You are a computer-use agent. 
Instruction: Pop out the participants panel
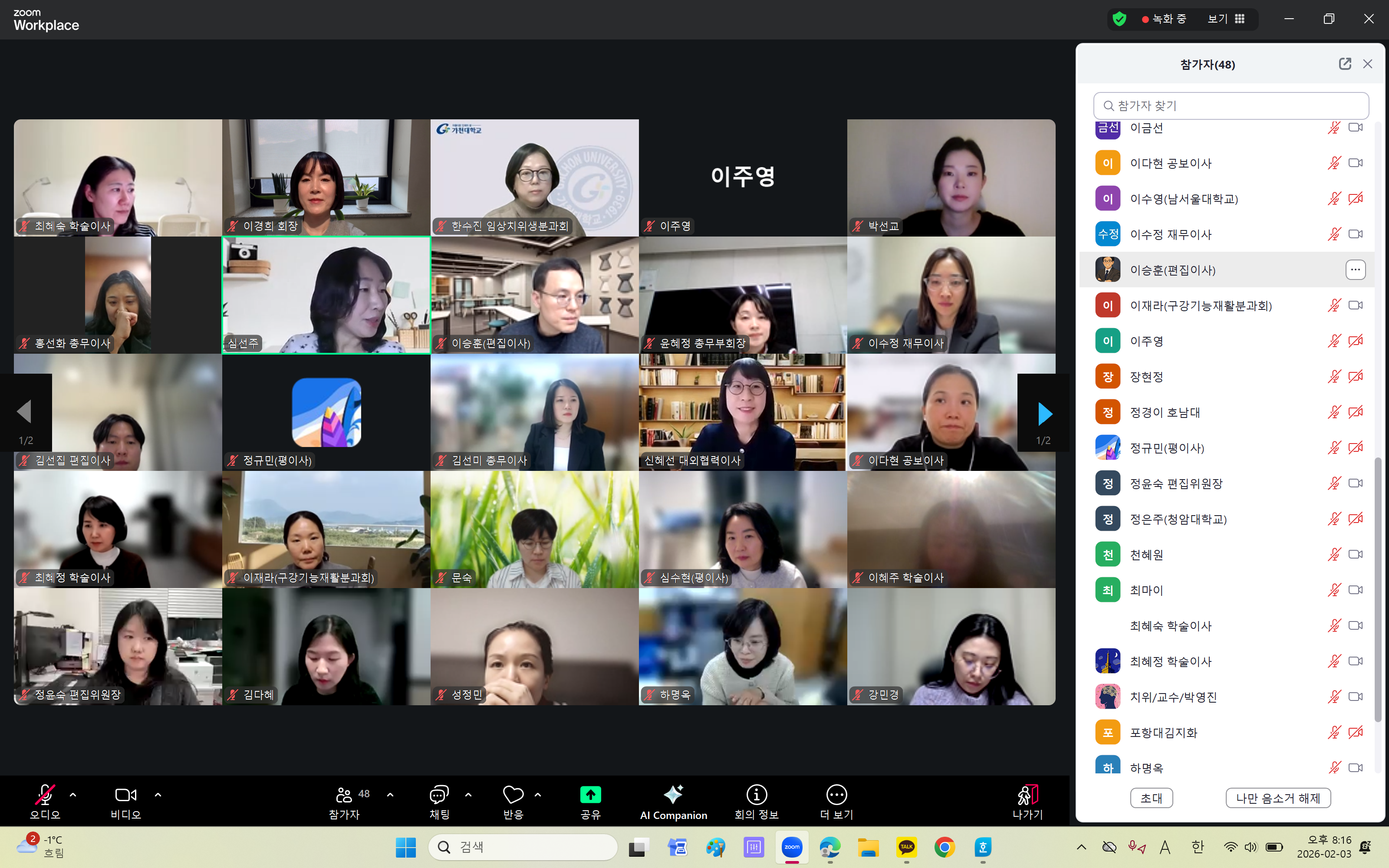1345,64
